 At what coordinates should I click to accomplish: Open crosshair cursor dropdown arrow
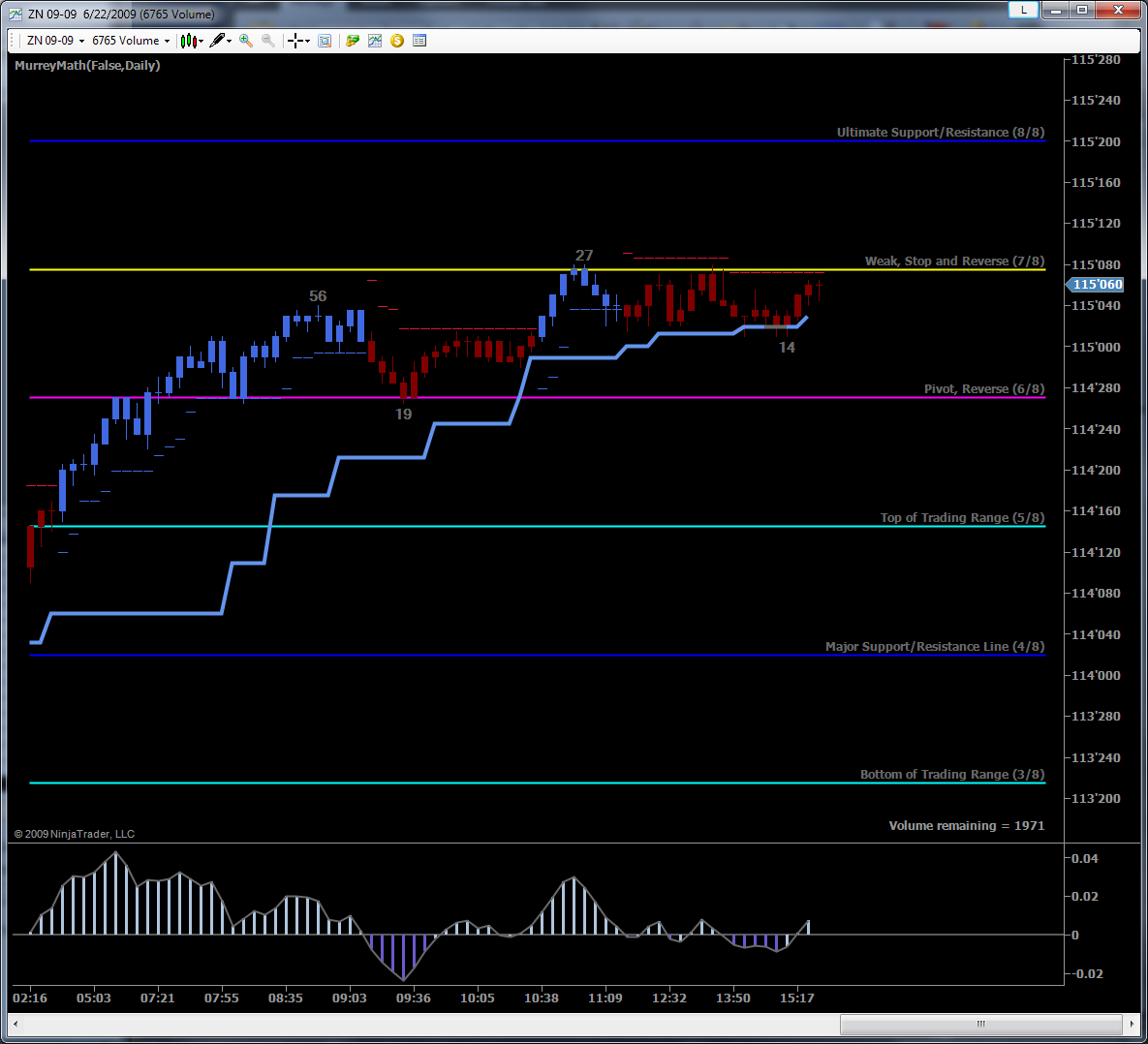pyautogui.click(x=307, y=42)
